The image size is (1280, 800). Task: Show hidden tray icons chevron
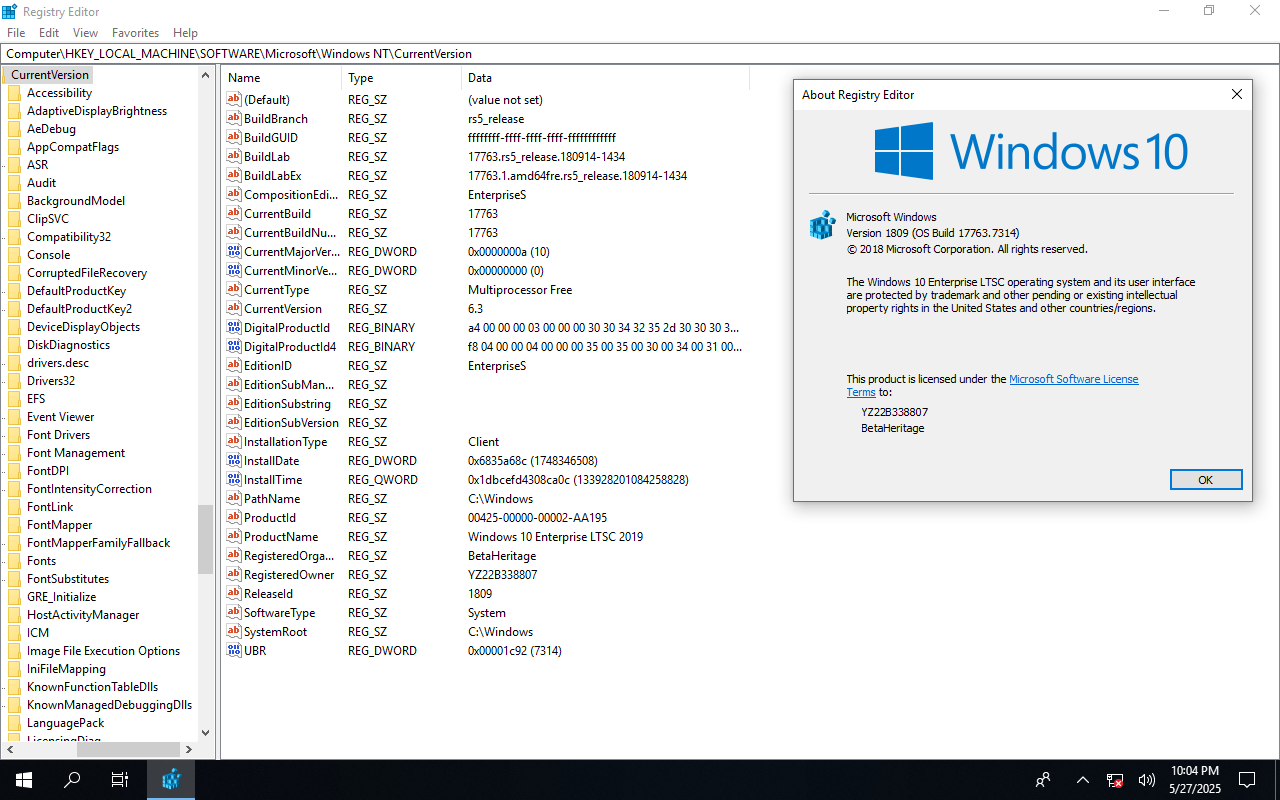click(x=1083, y=780)
